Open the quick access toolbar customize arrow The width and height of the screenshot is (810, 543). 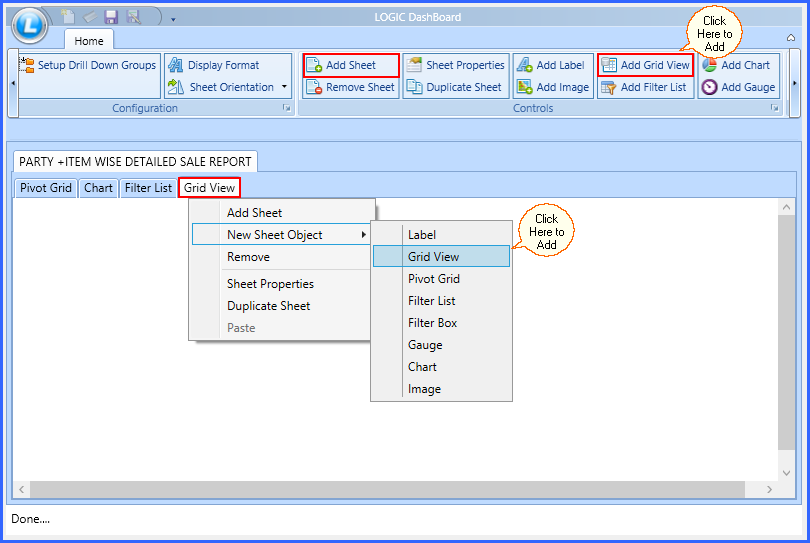tap(173, 20)
